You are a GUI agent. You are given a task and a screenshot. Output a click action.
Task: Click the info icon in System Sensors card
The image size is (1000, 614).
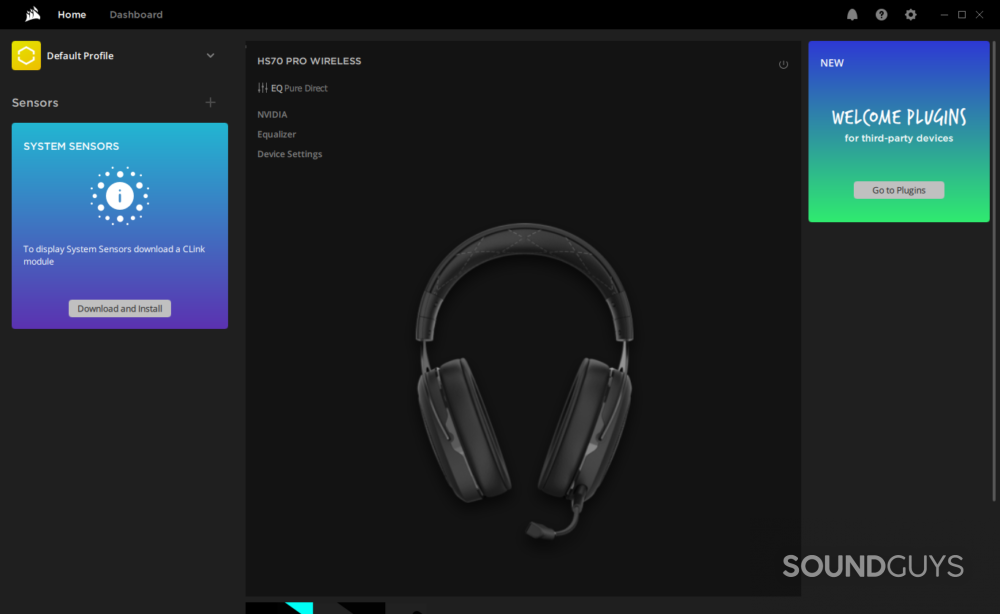(x=119, y=195)
